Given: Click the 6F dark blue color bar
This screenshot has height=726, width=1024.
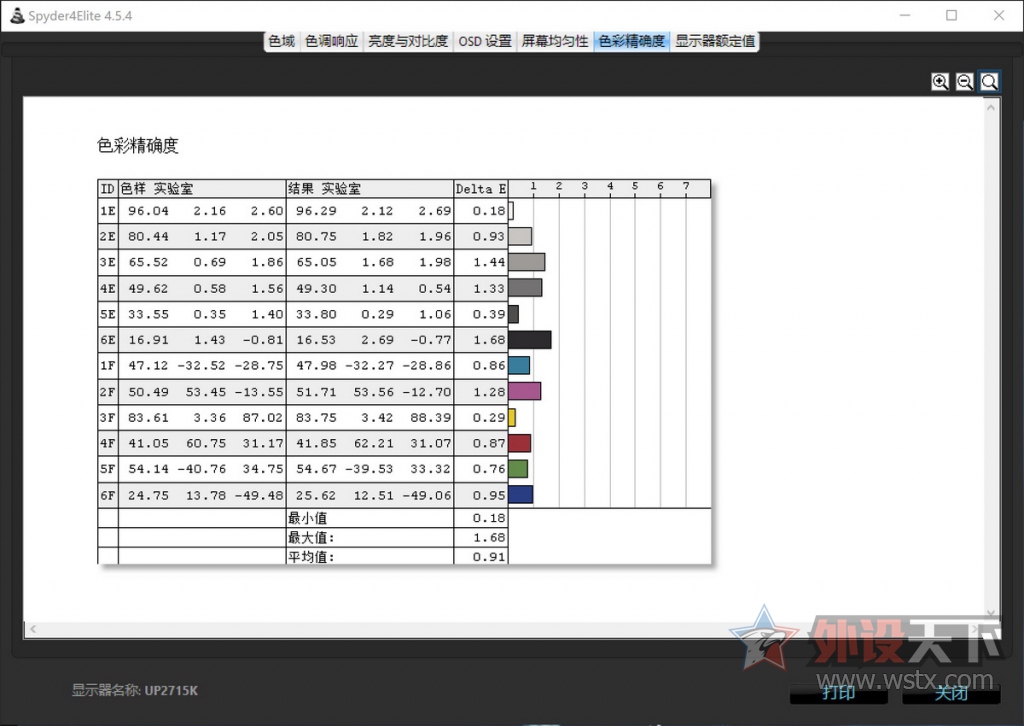Looking at the screenshot, I should [x=521, y=495].
